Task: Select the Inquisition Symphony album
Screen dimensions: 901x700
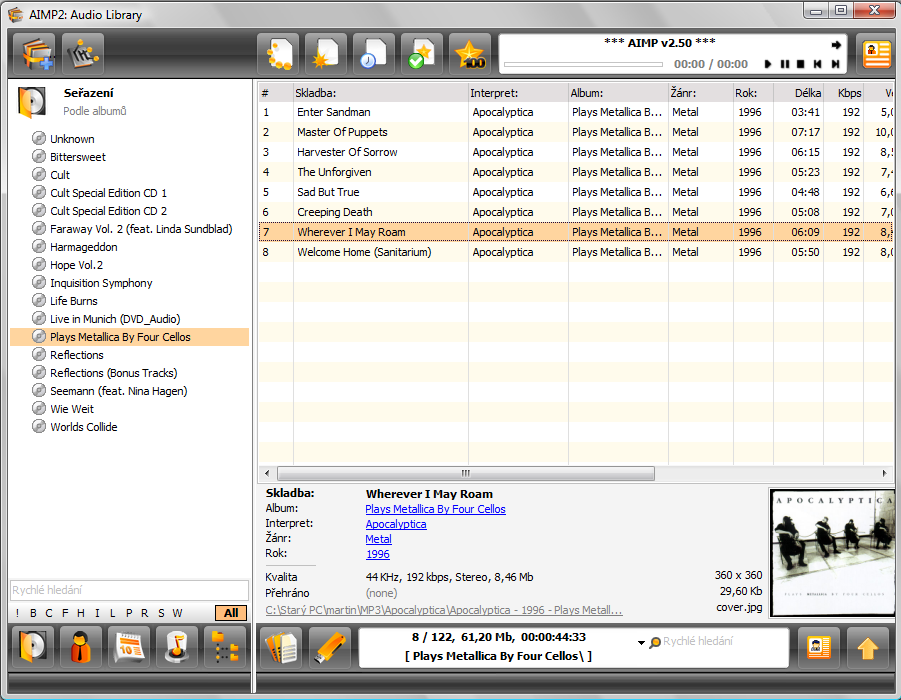Action: (x=101, y=283)
